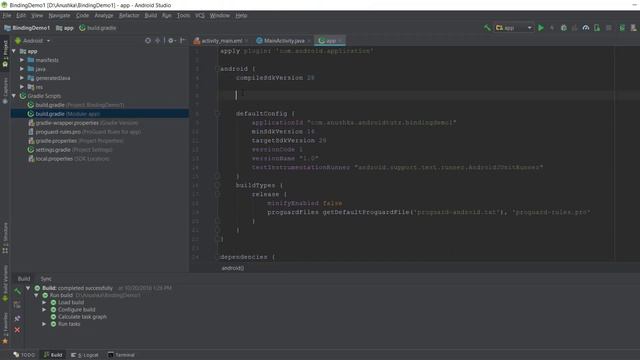Select build.gradle (Module: app) file
The width and height of the screenshot is (640, 360).
pyautogui.click(x=100, y=114)
